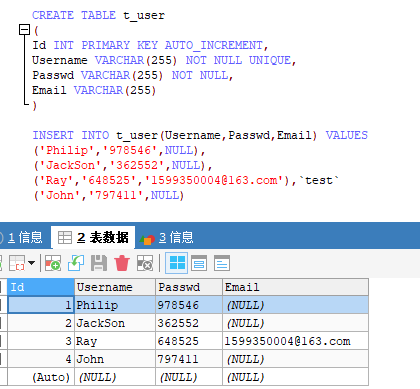420x389 pixels.
Task: Click Philip's (NULL) email cell
Action: (296, 305)
